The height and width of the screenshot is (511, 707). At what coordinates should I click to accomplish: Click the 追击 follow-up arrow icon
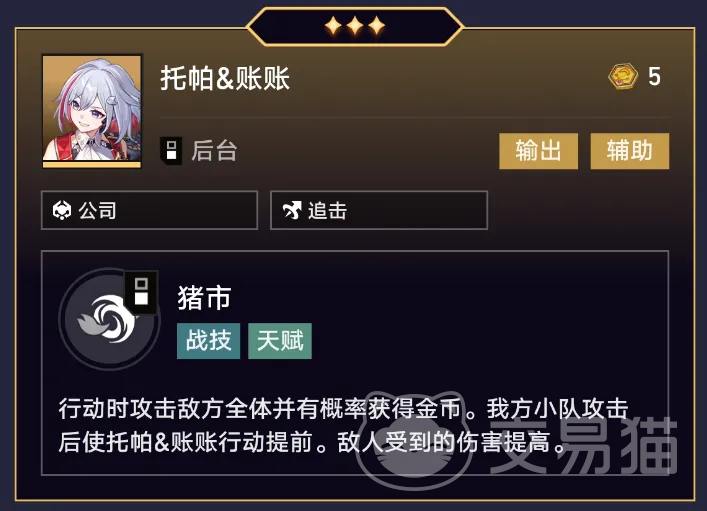click(x=292, y=210)
